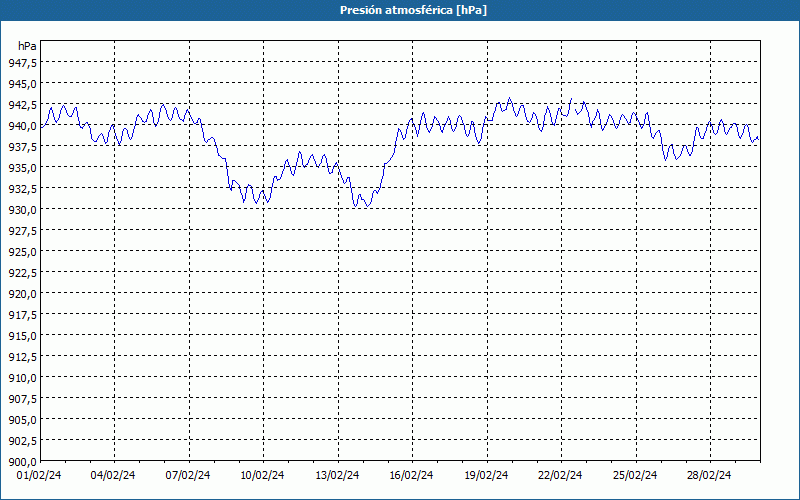Click the hPa unit label
Image resolution: width=800 pixels, height=500 pixels.
28,46
